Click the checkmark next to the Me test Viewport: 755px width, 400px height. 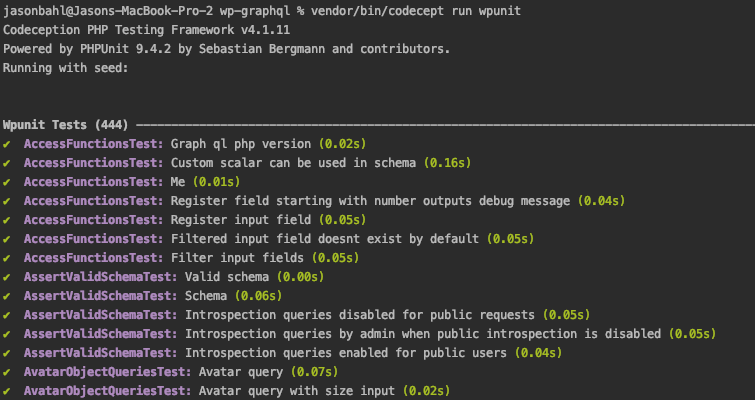click(x=6, y=182)
